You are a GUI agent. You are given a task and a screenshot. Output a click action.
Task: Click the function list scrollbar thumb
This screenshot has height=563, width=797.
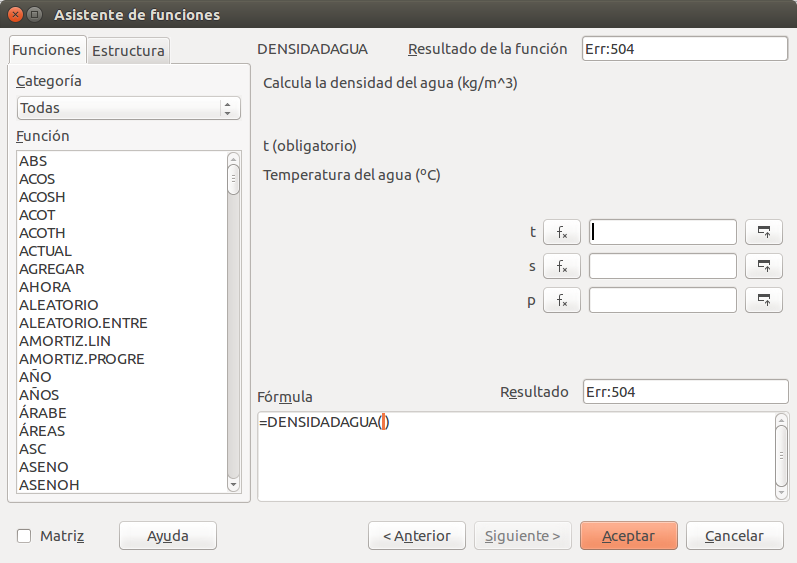(x=233, y=179)
